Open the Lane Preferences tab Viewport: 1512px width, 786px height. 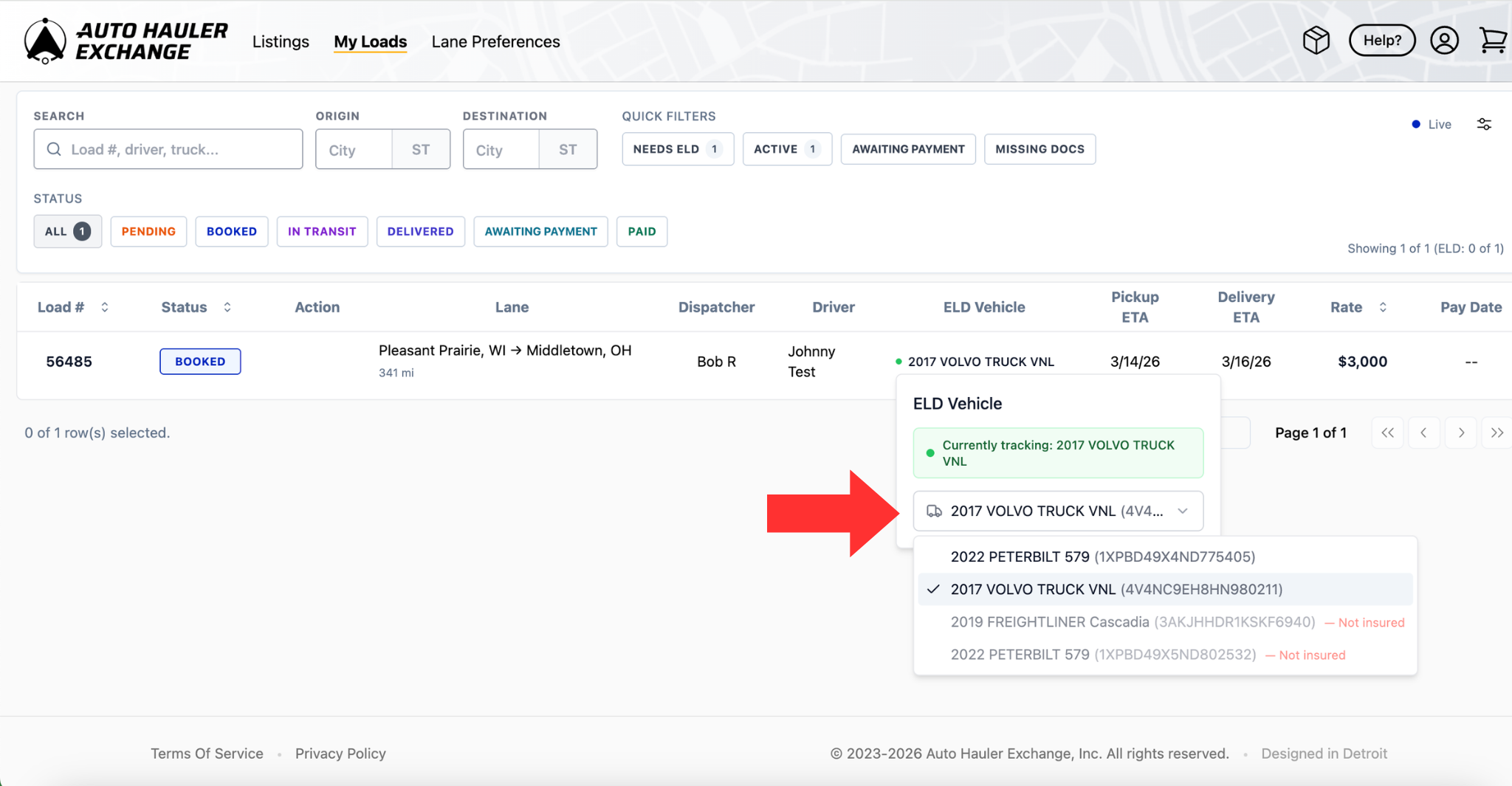[495, 42]
